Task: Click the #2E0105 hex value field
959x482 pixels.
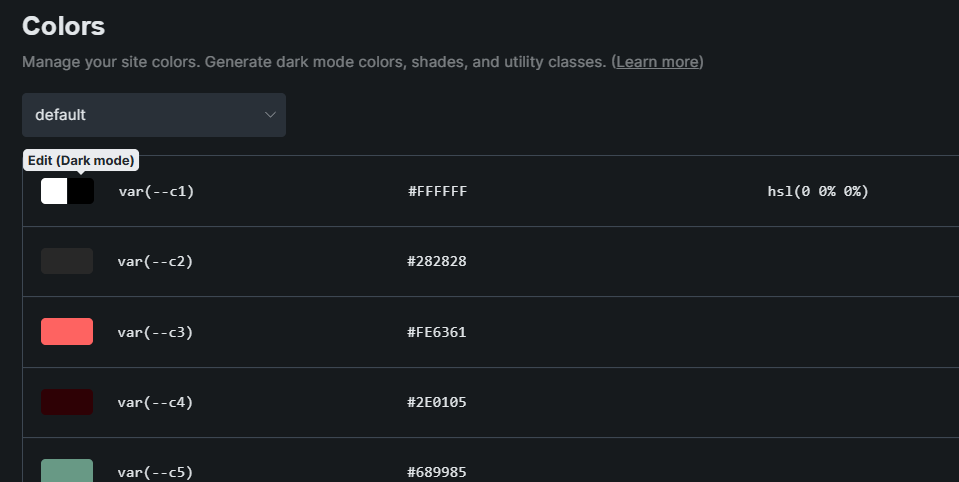Action: [437, 402]
